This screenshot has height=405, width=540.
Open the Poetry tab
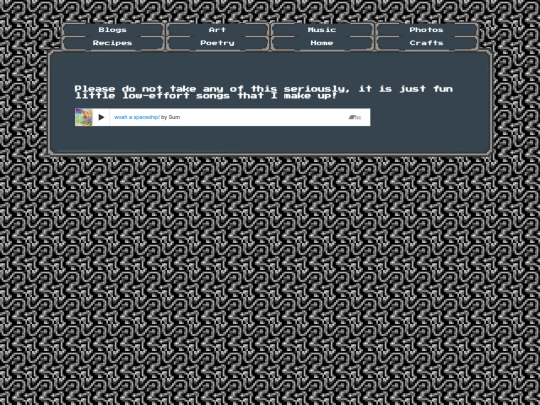tap(217, 43)
